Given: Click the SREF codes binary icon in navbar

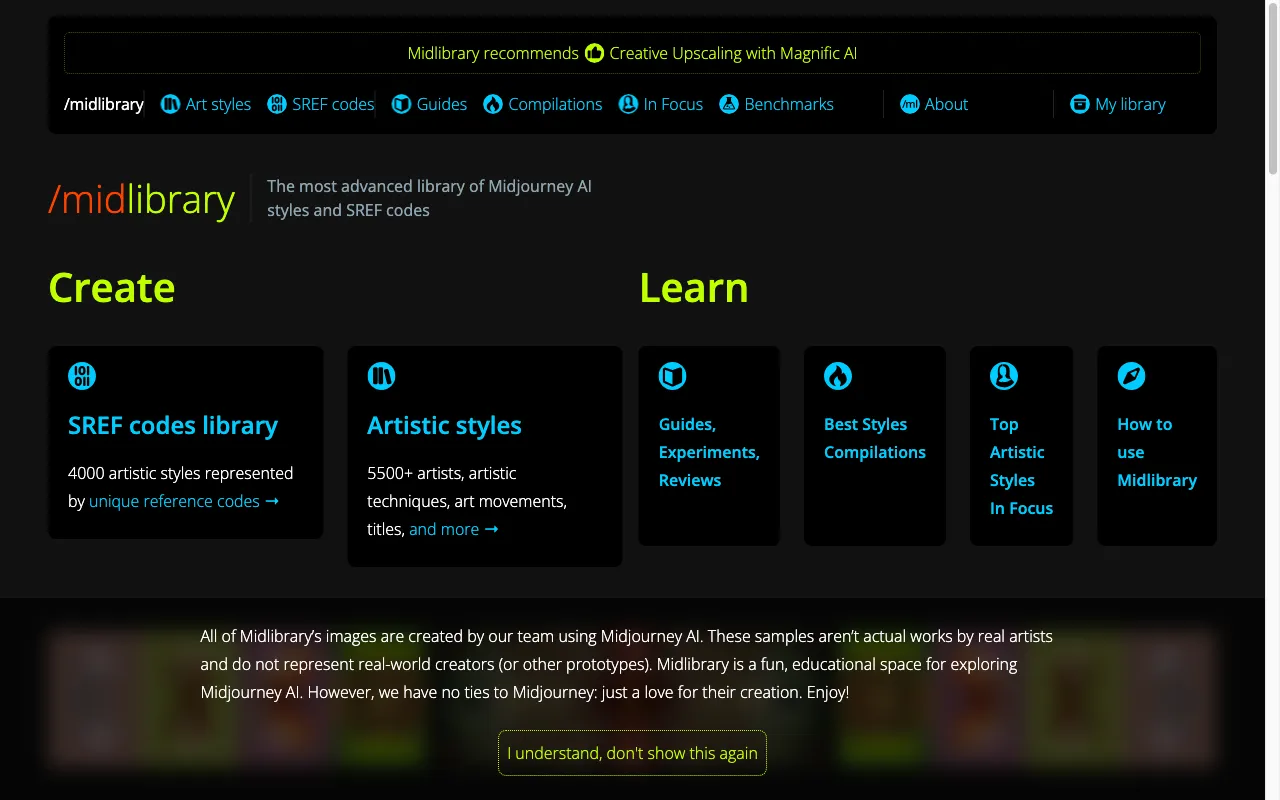Looking at the screenshot, I should click(x=277, y=104).
